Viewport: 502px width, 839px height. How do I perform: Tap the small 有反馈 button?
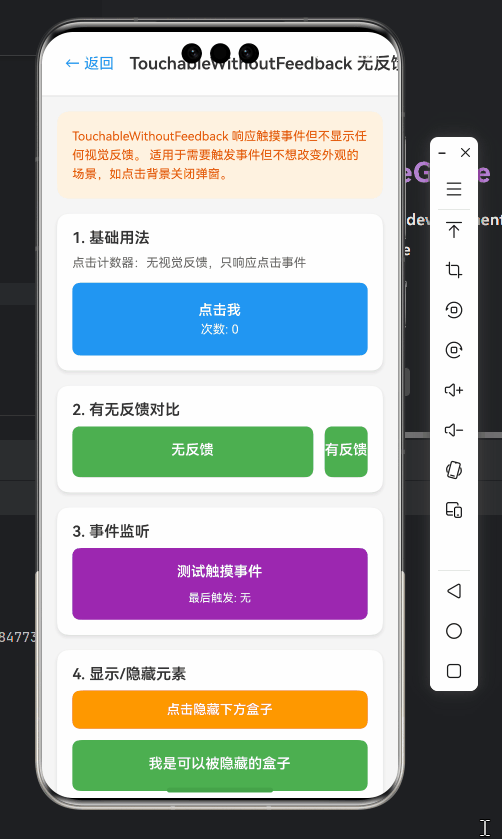coord(346,452)
